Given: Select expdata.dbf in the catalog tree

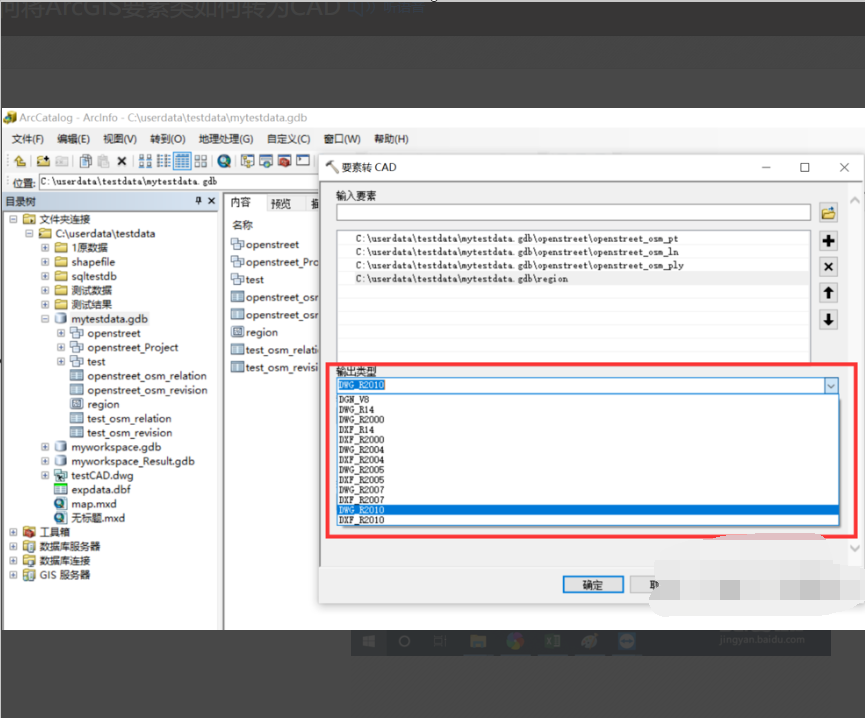Looking at the screenshot, I should (101, 490).
